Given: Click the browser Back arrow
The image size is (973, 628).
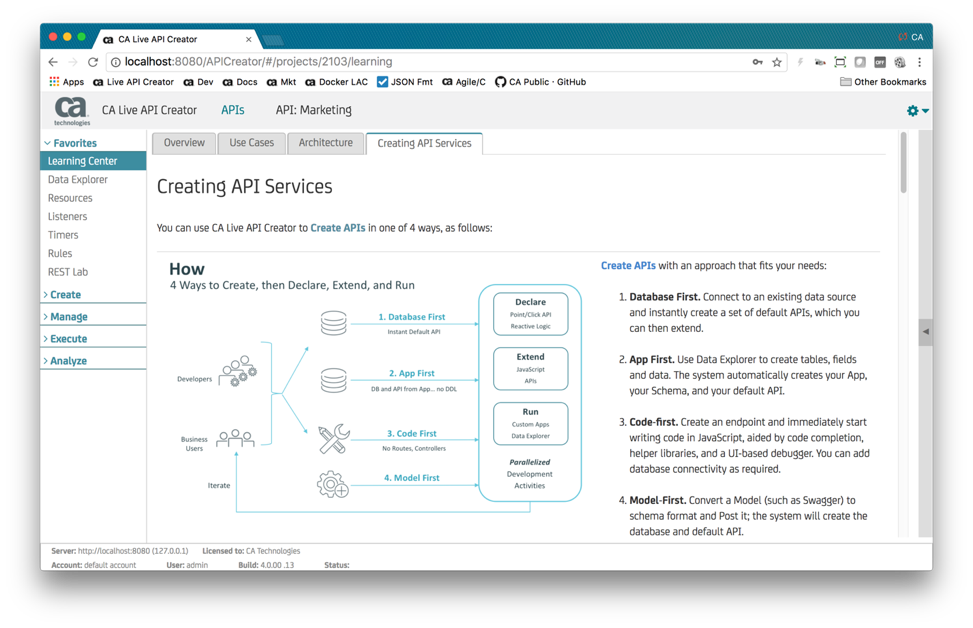Looking at the screenshot, I should coord(53,62).
